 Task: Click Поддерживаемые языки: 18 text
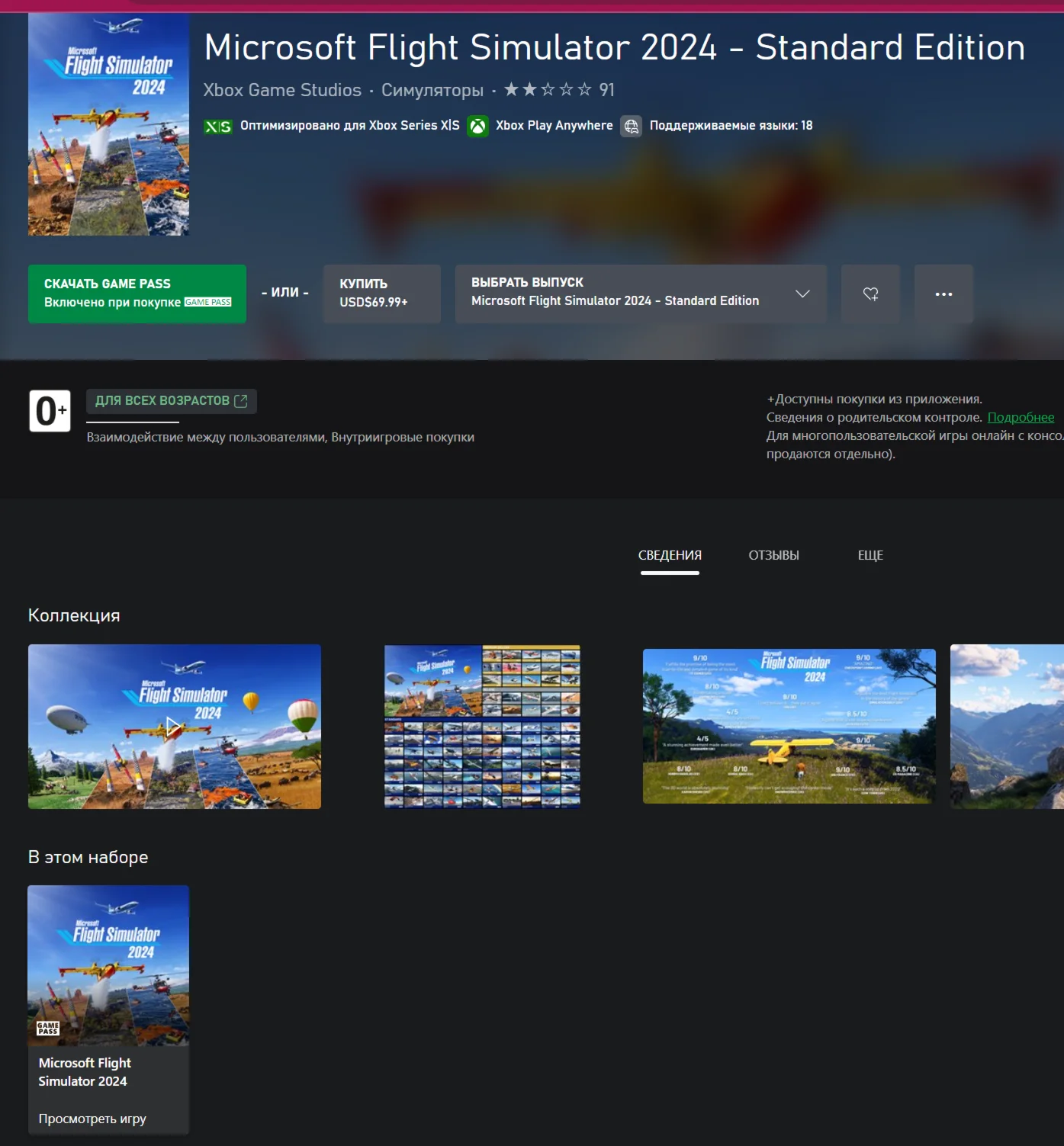click(x=731, y=126)
